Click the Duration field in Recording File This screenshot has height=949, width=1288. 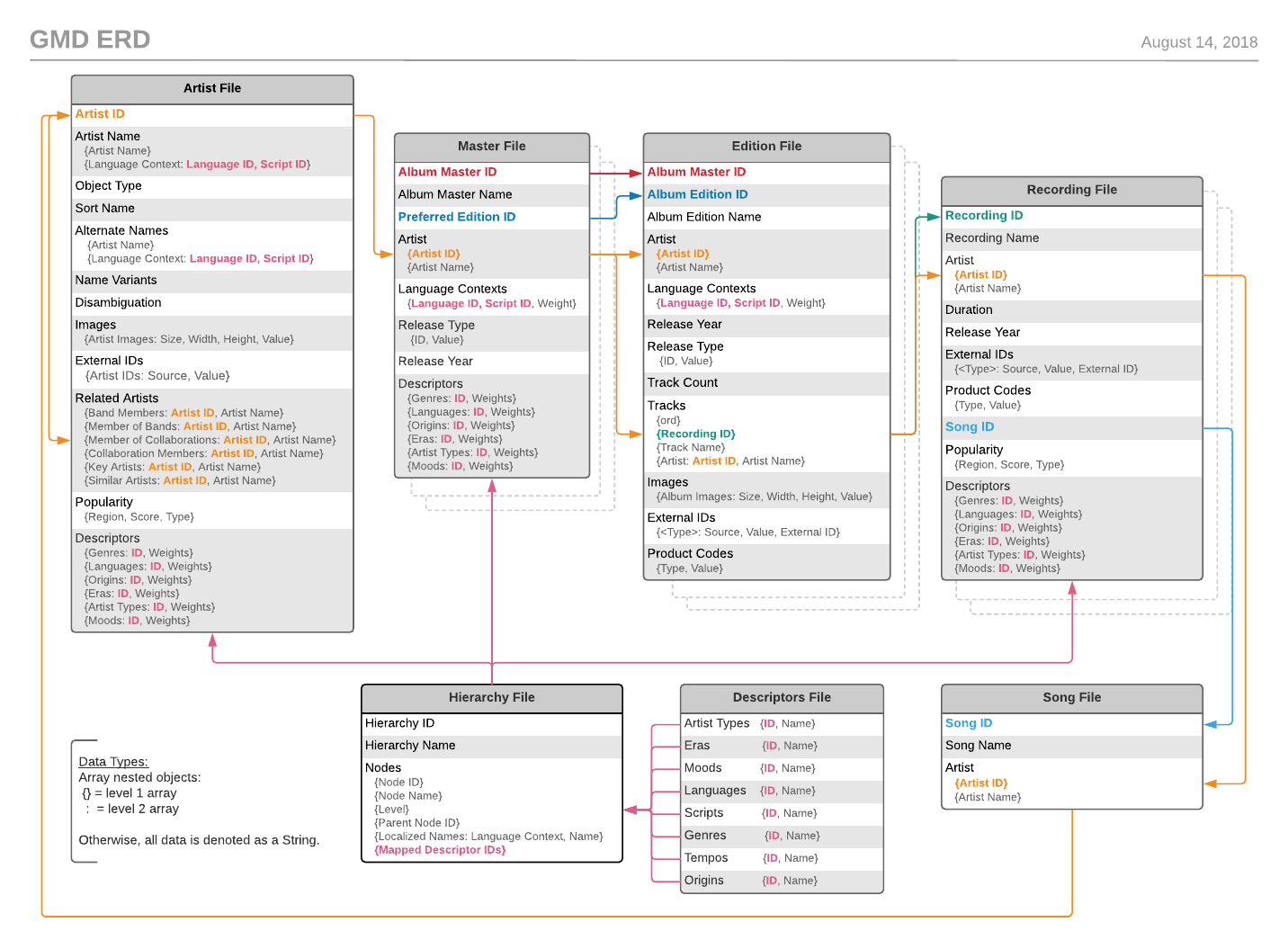point(969,310)
